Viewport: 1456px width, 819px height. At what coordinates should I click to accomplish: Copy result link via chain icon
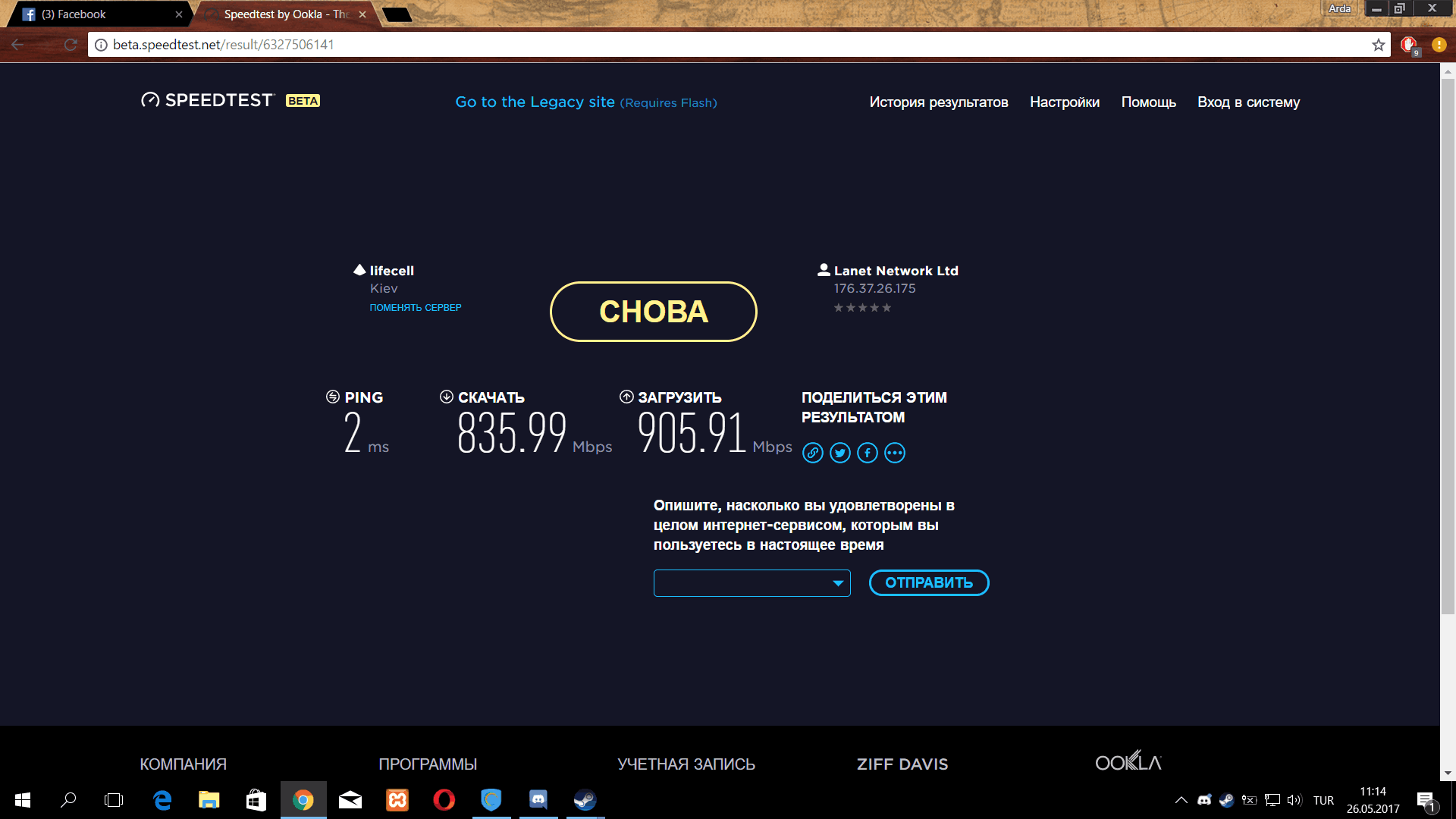point(813,453)
